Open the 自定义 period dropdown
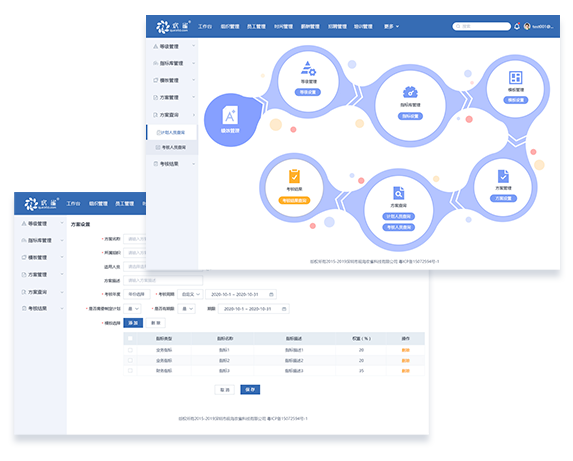The height and width of the screenshot is (461, 573). click(190, 294)
